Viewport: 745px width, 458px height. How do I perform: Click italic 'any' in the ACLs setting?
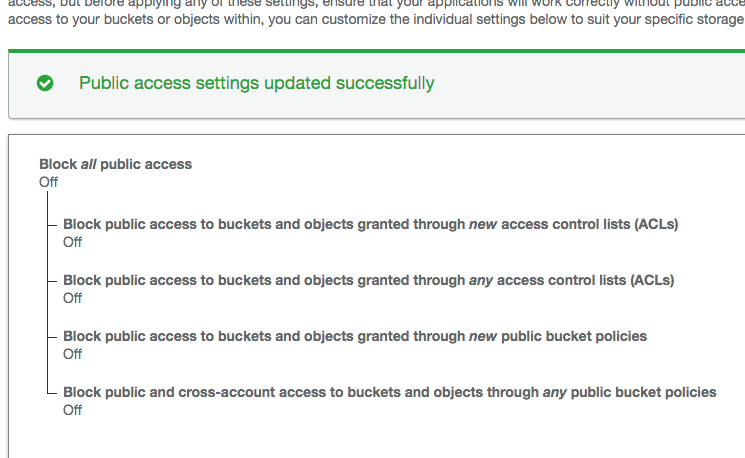coord(481,280)
